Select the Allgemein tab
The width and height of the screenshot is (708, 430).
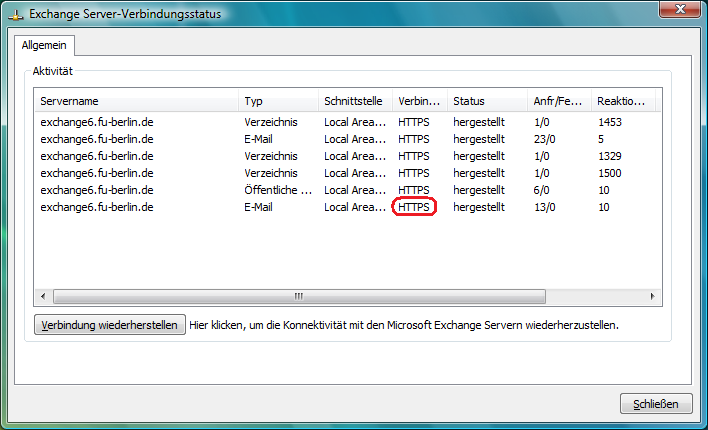[x=43, y=46]
